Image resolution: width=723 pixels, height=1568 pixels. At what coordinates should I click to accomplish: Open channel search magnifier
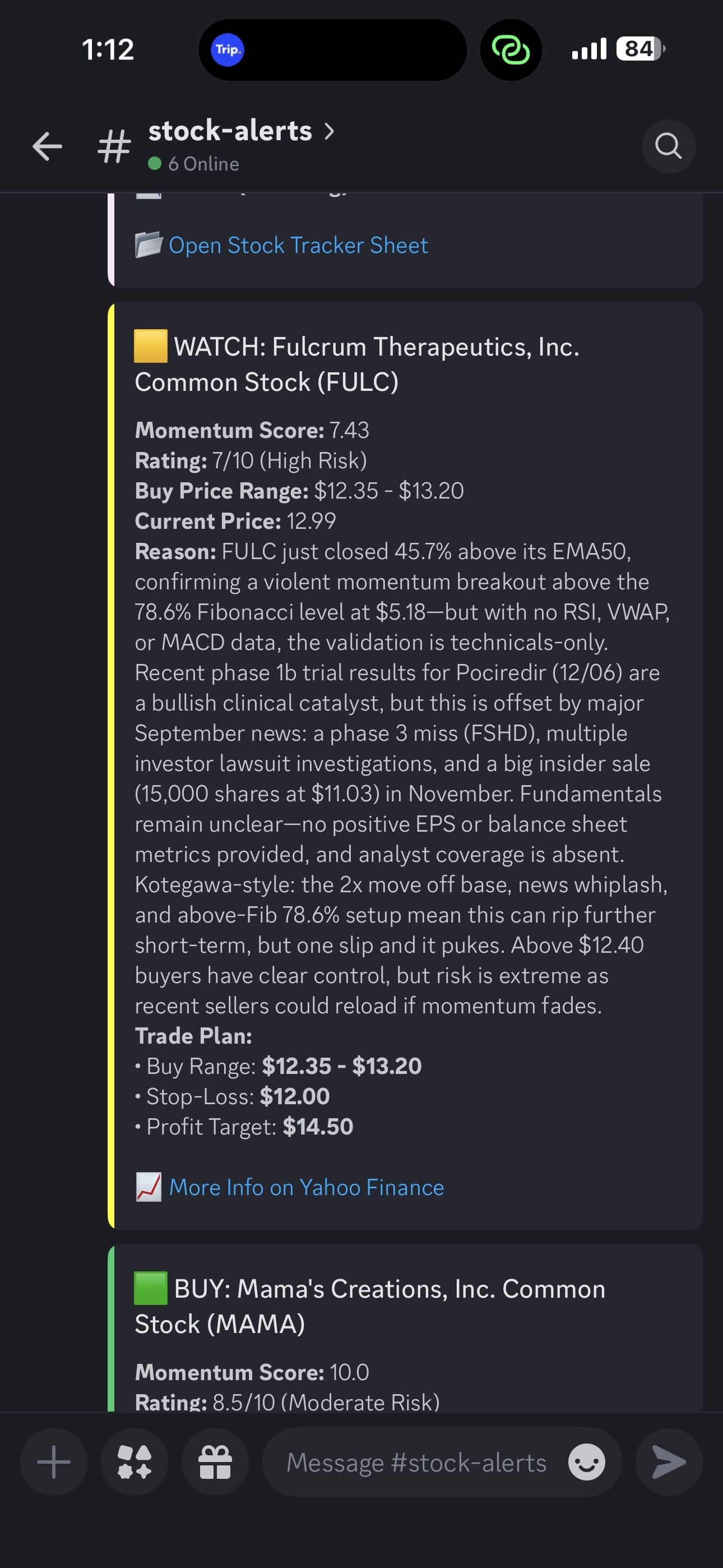coord(668,147)
